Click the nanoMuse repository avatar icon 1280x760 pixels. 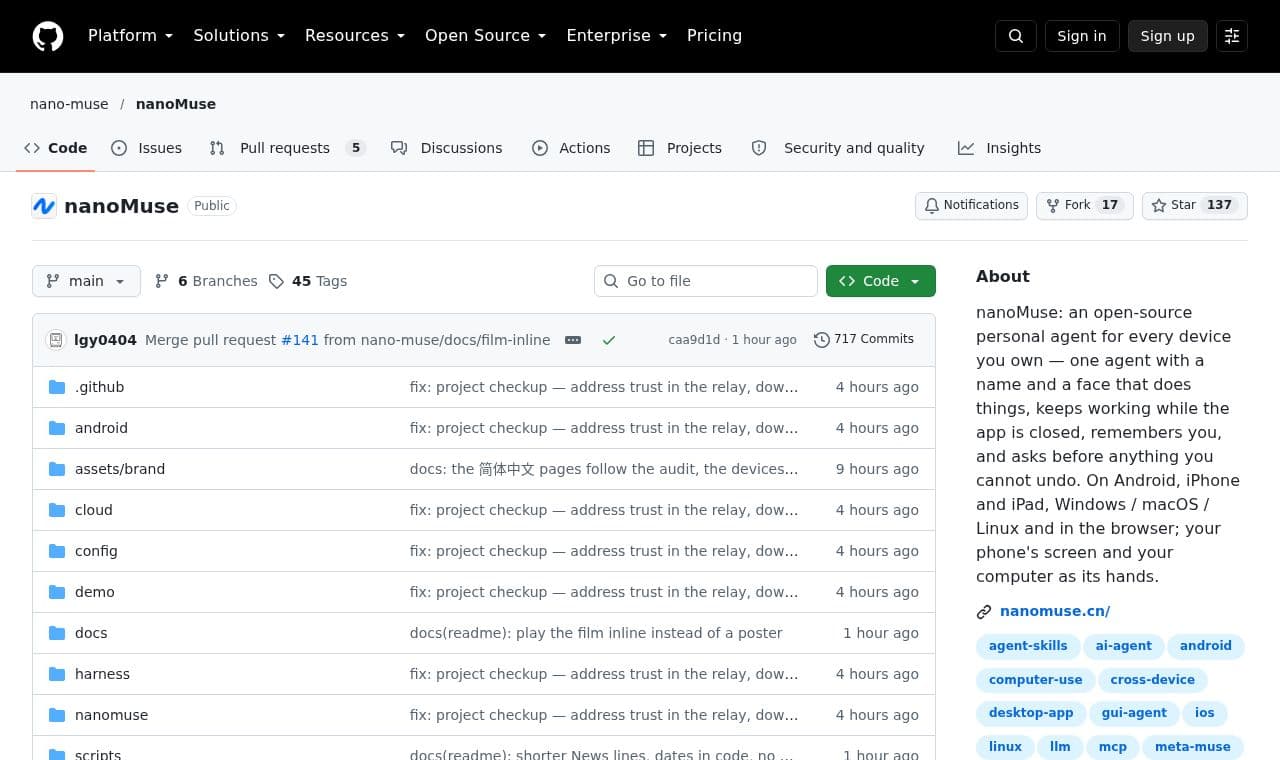tap(44, 206)
